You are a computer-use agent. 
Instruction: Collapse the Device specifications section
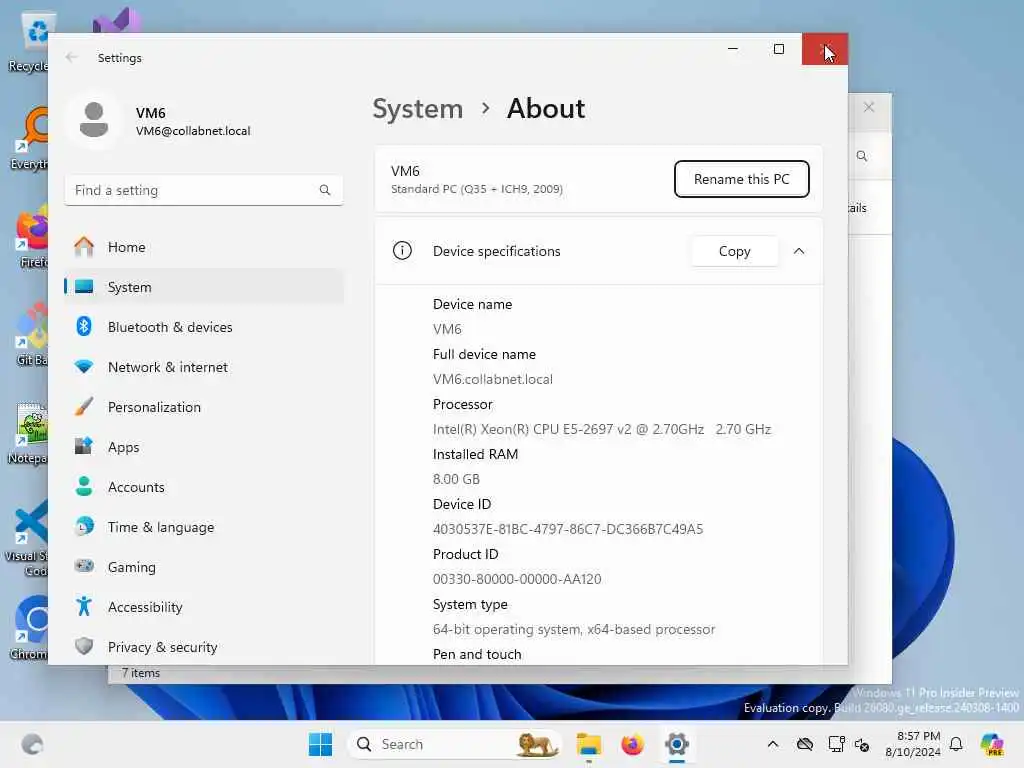pyautogui.click(x=799, y=251)
